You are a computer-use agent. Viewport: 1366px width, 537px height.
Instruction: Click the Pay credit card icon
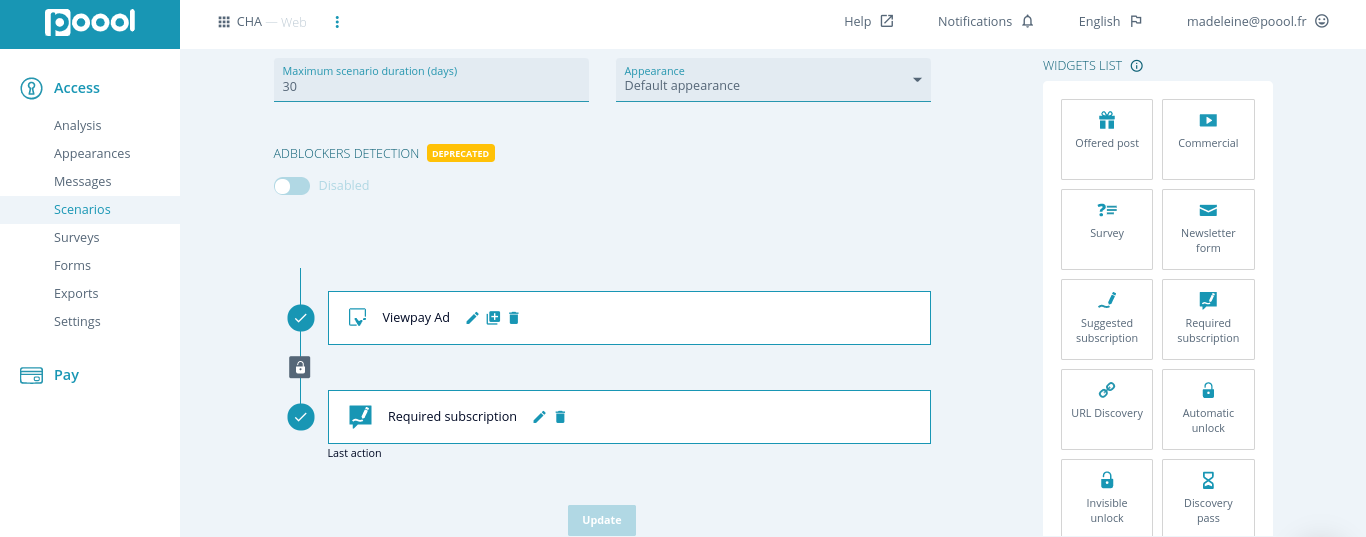pos(31,376)
